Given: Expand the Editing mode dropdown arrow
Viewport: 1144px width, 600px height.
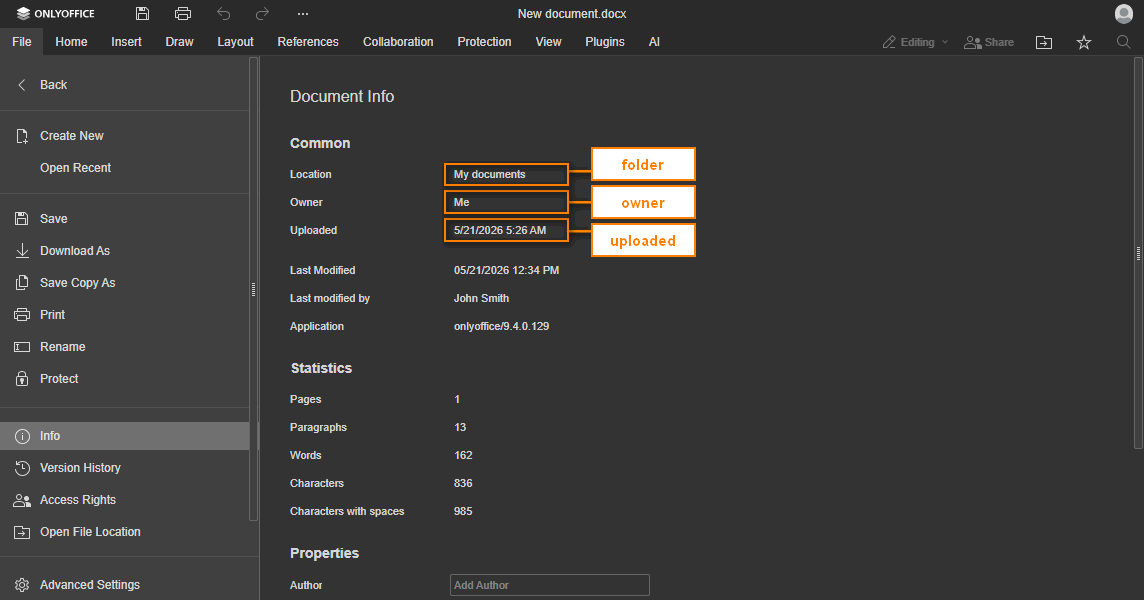Looking at the screenshot, I should coord(945,42).
